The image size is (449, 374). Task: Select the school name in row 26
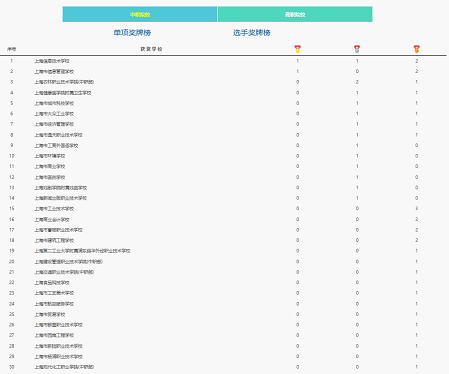pyautogui.click(x=58, y=325)
